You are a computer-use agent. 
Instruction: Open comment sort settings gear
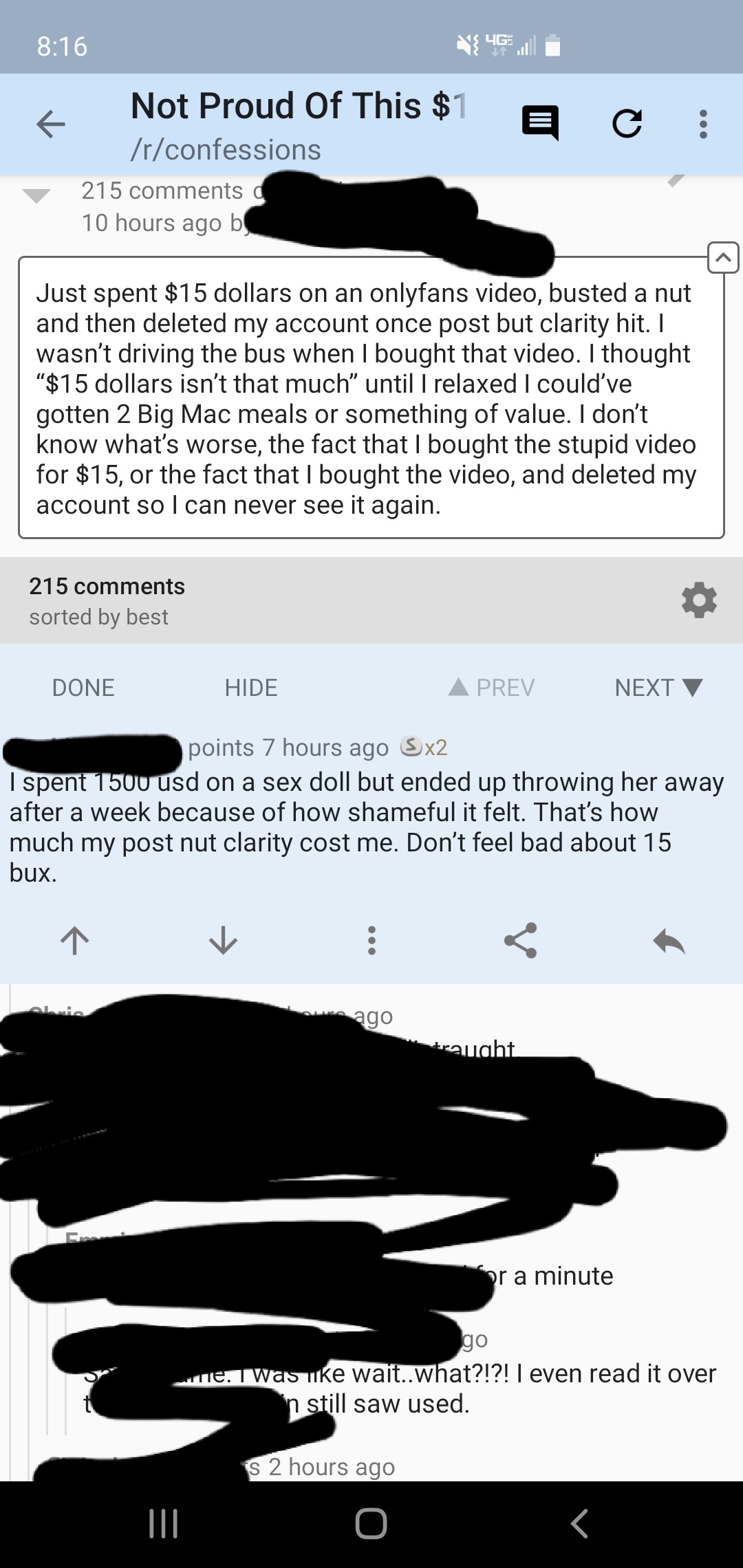click(x=699, y=600)
